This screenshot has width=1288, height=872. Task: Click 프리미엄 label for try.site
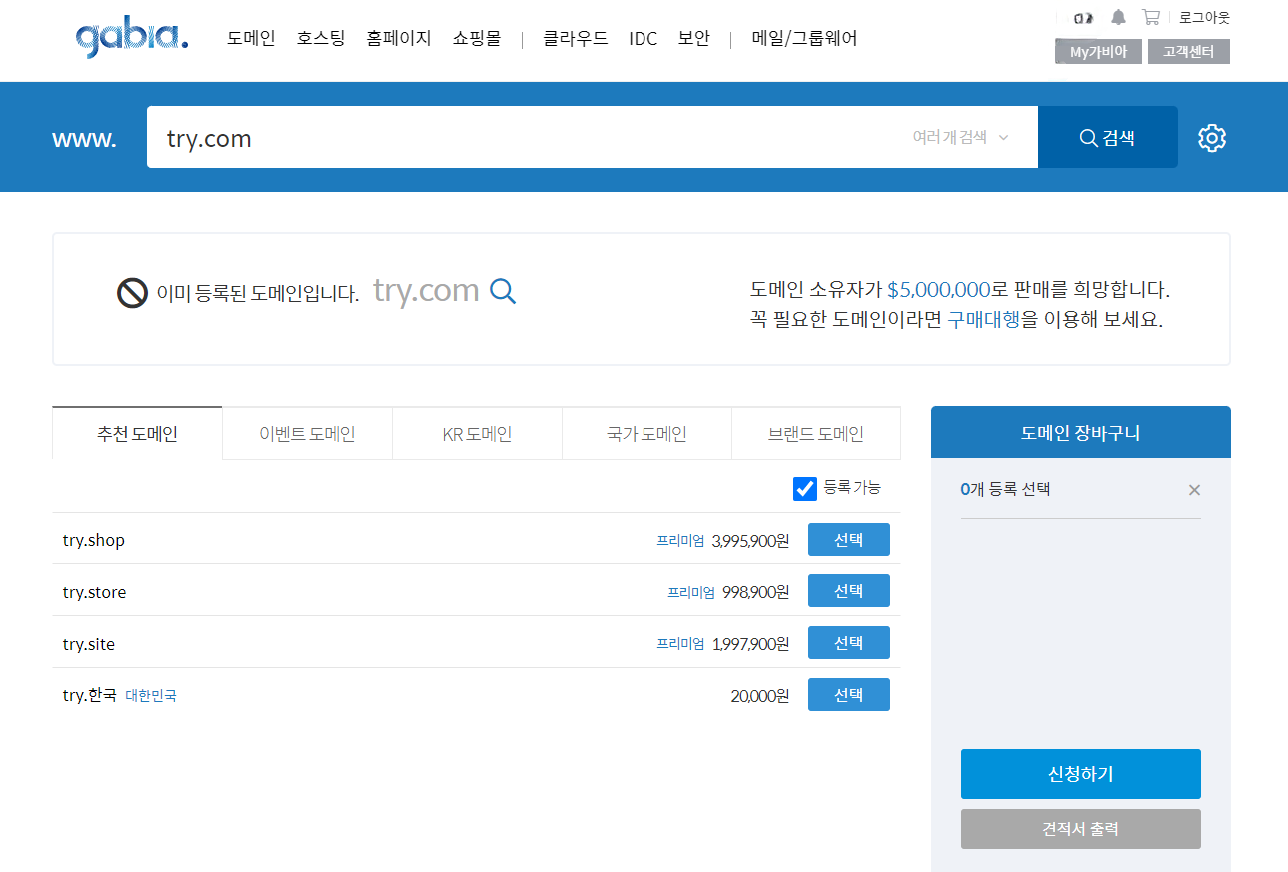click(680, 644)
